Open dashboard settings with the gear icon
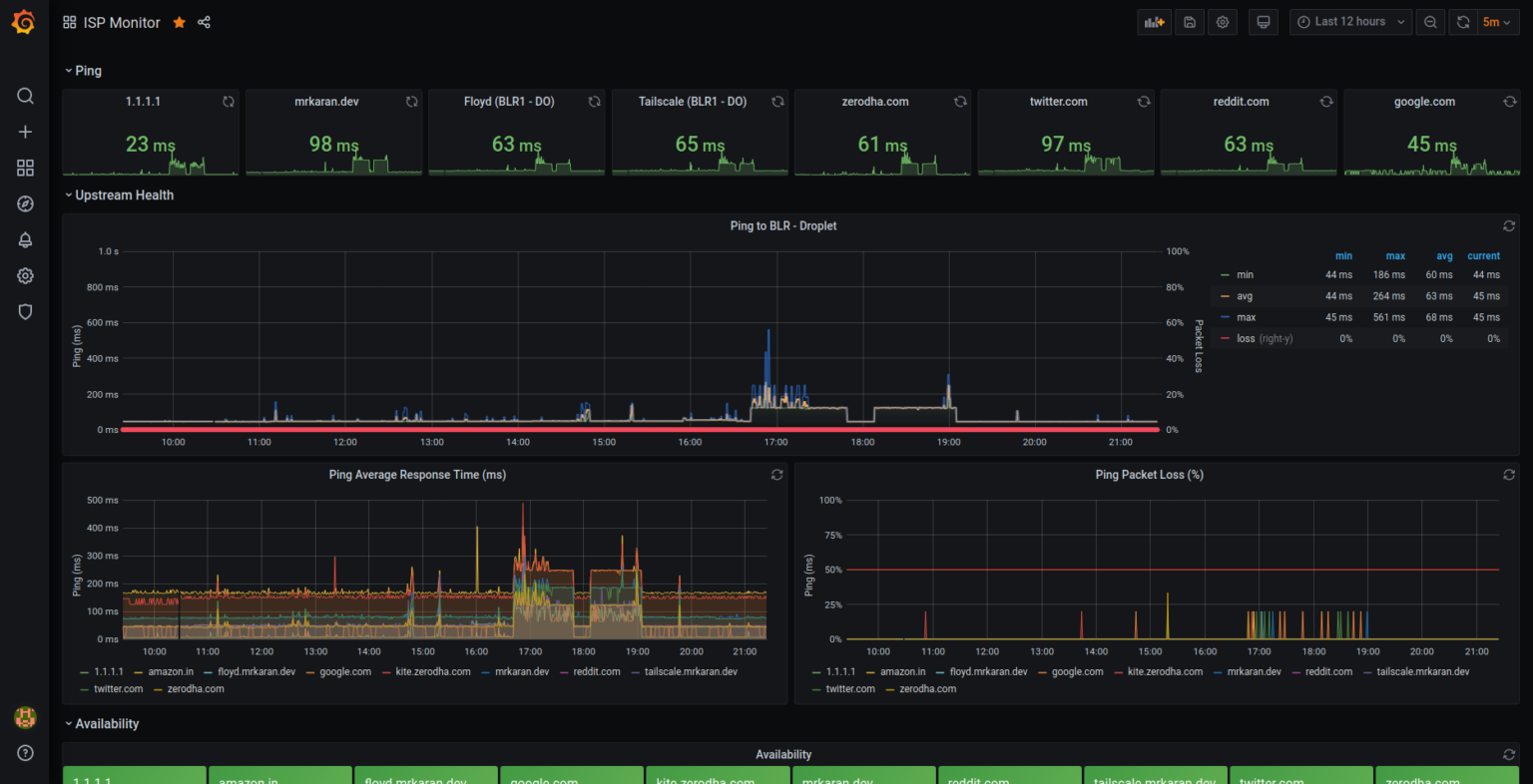The height and width of the screenshot is (784, 1533). pyautogui.click(x=1223, y=21)
